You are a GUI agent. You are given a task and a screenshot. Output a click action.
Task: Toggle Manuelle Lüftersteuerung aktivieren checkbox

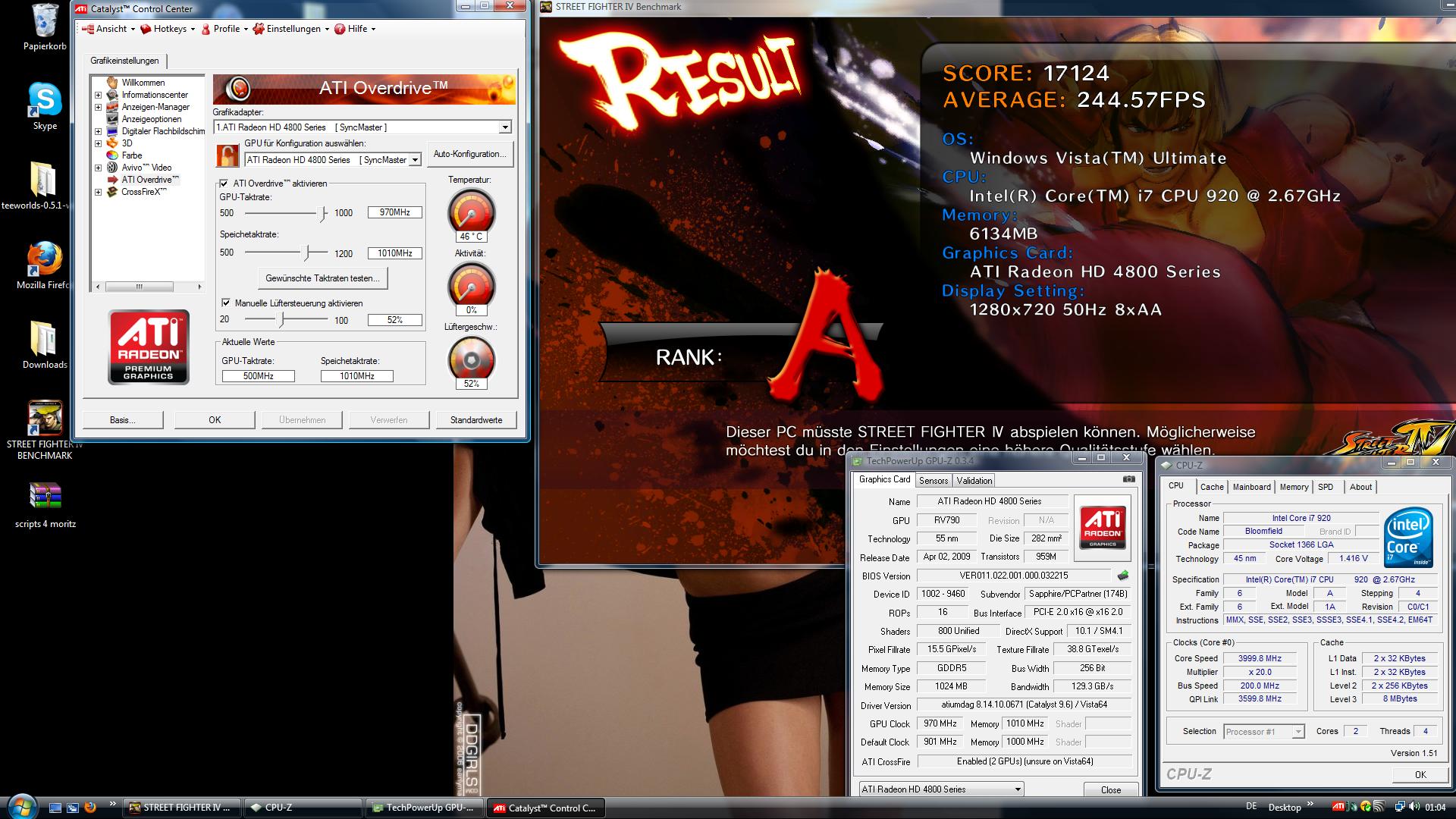[x=225, y=303]
